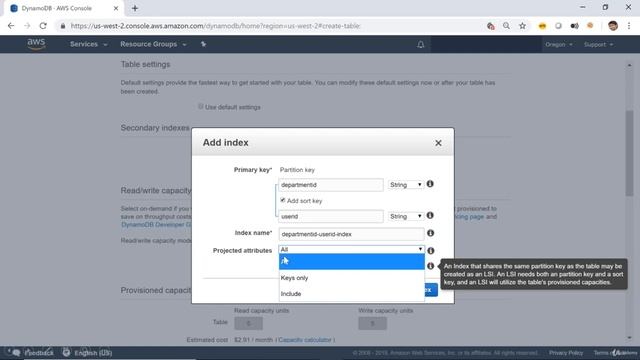Screen dimensions: 640x360
Task: Select Keys only projection option
Action: [x=351, y=278]
